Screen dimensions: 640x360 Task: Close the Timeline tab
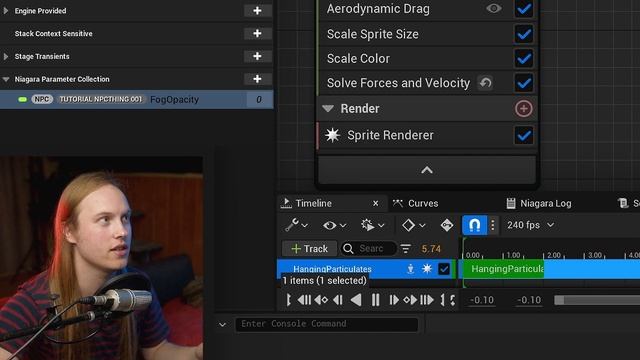(376, 203)
